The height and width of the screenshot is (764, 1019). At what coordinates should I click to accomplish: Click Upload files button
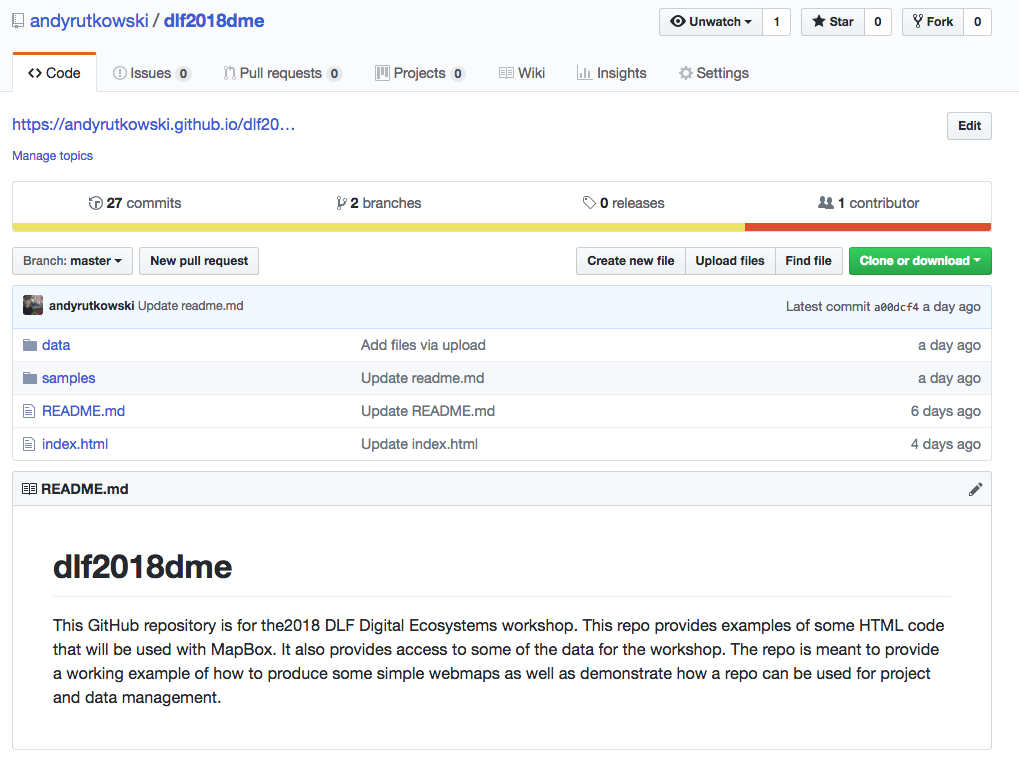730,261
